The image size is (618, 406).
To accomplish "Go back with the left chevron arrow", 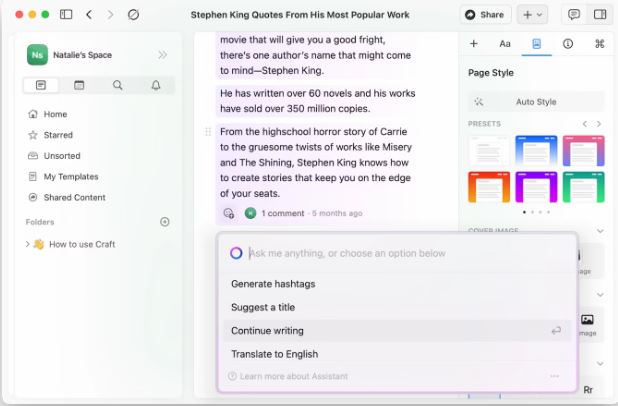I will click(x=89, y=15).
